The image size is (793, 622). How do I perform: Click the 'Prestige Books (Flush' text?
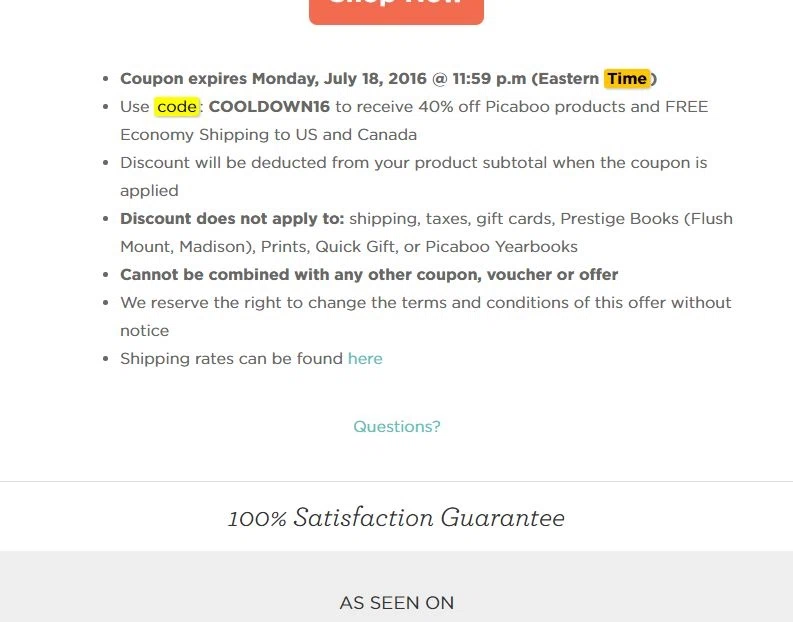click(646, 218)
